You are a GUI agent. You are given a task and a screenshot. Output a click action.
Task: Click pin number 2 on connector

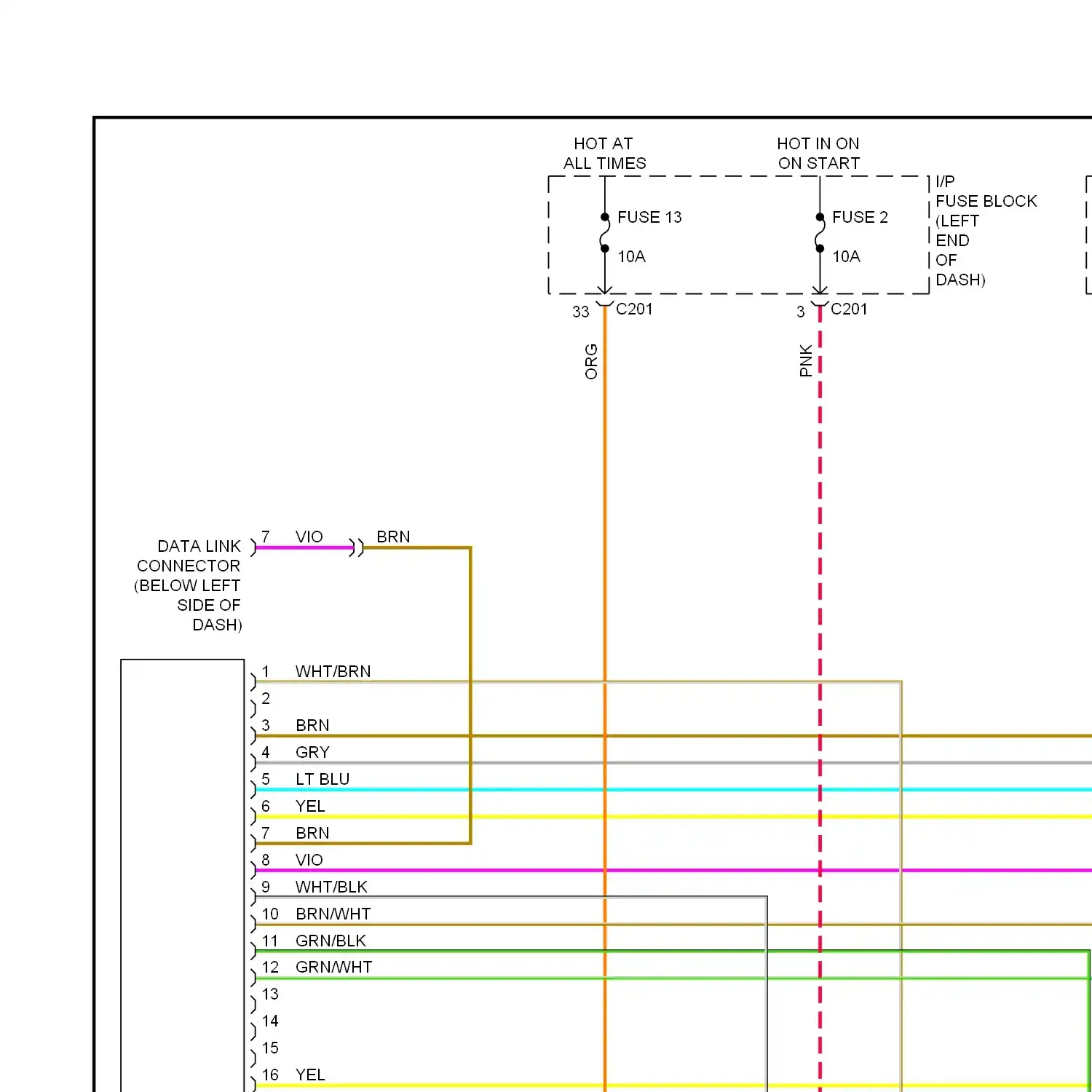tap(266, 698)
